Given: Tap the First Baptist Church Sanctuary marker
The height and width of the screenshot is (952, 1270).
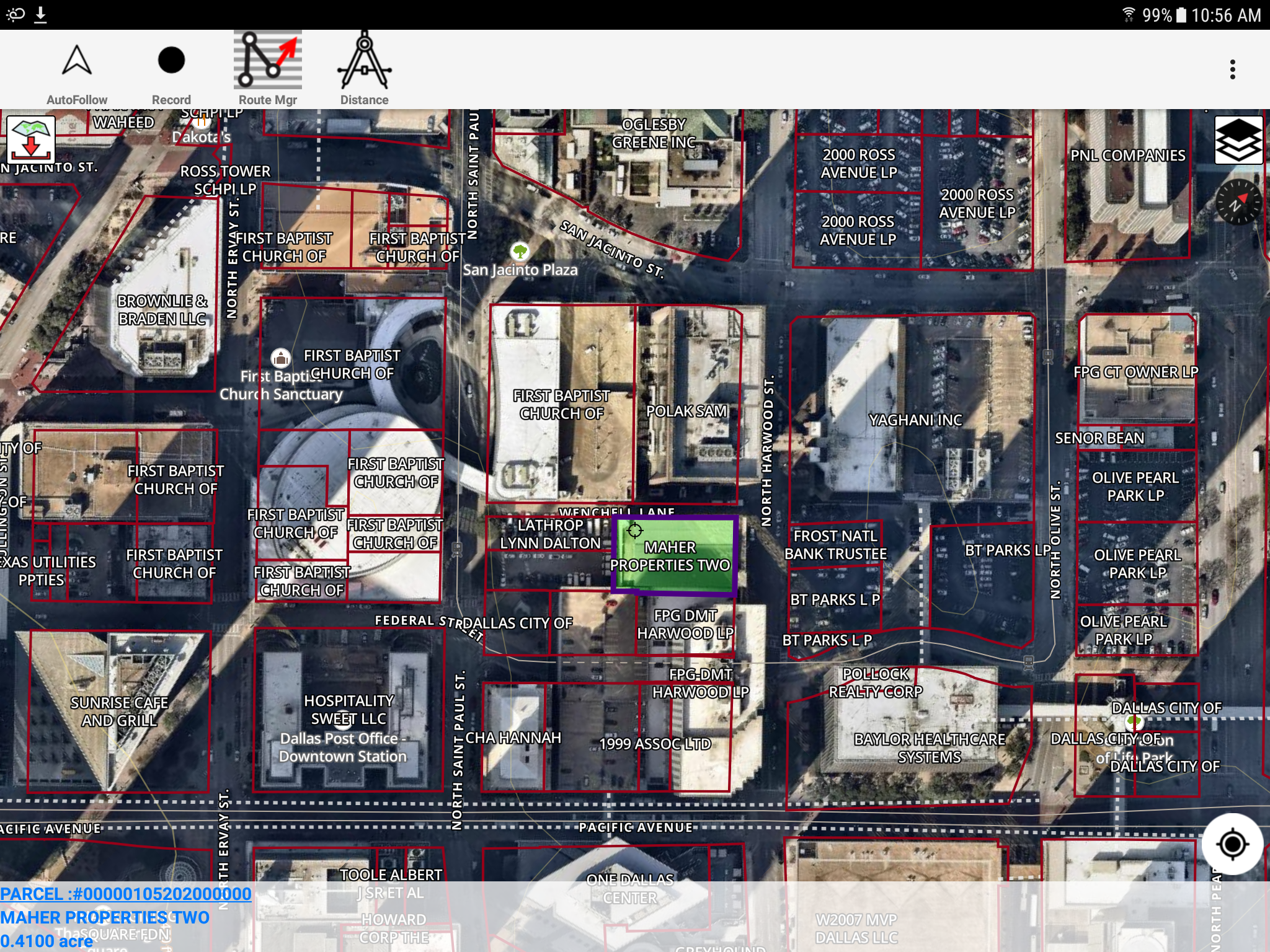Looking at the screenshot, I should 280,358.
